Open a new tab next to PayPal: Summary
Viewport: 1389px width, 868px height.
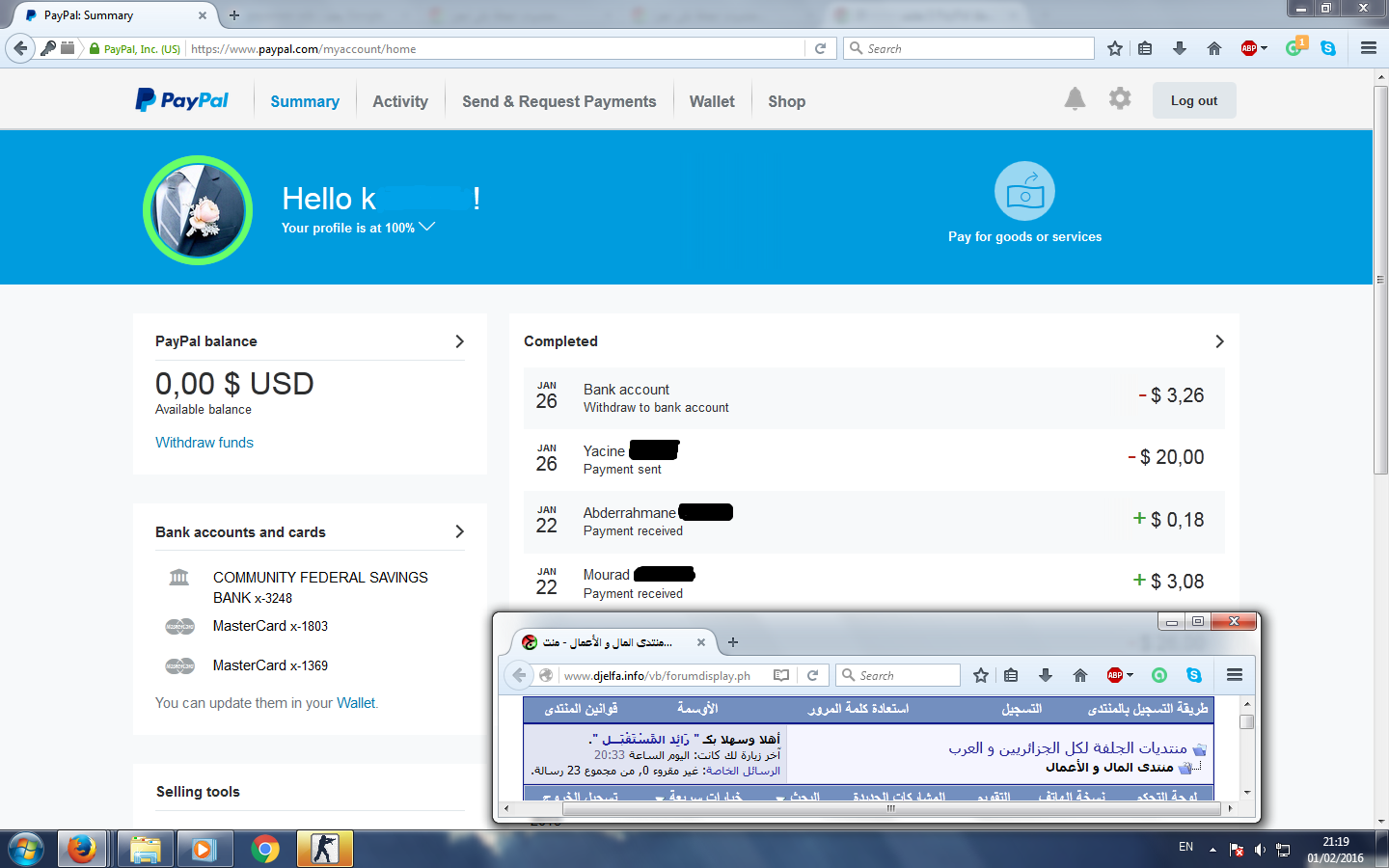tap(234, 15)
